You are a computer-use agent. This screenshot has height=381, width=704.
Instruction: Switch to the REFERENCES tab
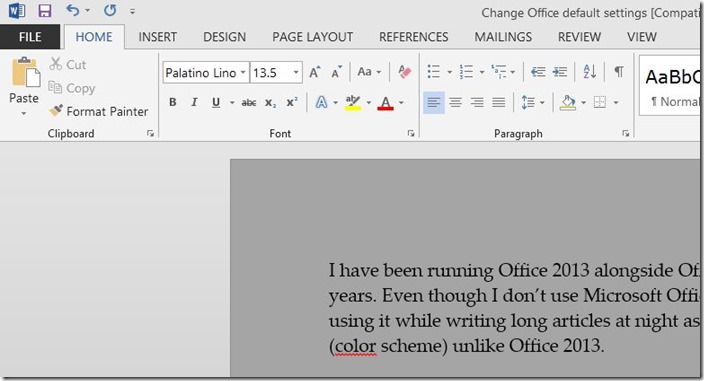414,37
